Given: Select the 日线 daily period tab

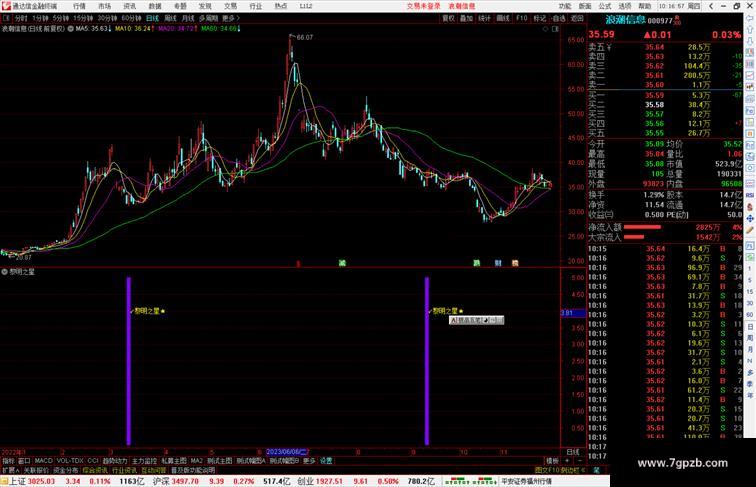Looking at the screenshot, I should coord(152,18).
